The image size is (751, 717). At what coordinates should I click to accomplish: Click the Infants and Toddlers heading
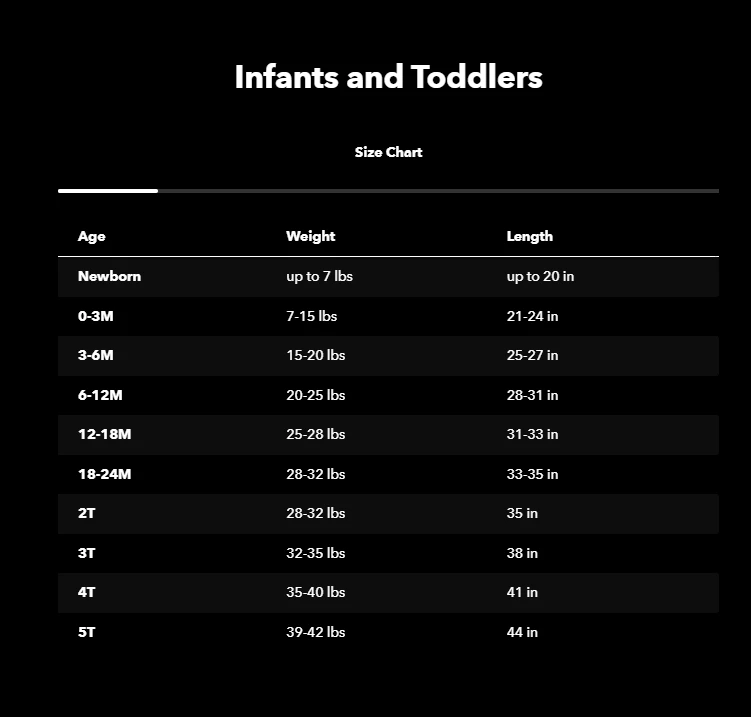[x=388, y=77]
